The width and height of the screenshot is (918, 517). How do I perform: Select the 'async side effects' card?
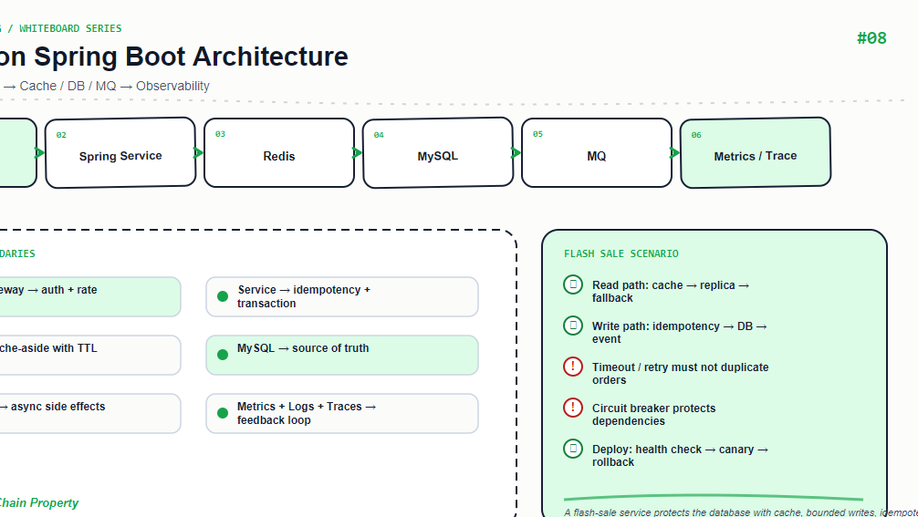[90, 413]
